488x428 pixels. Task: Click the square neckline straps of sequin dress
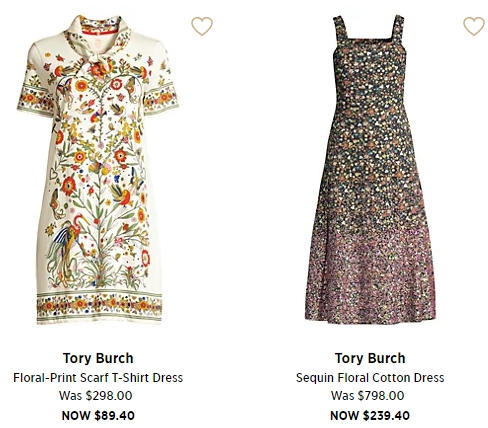pos(368,28)
